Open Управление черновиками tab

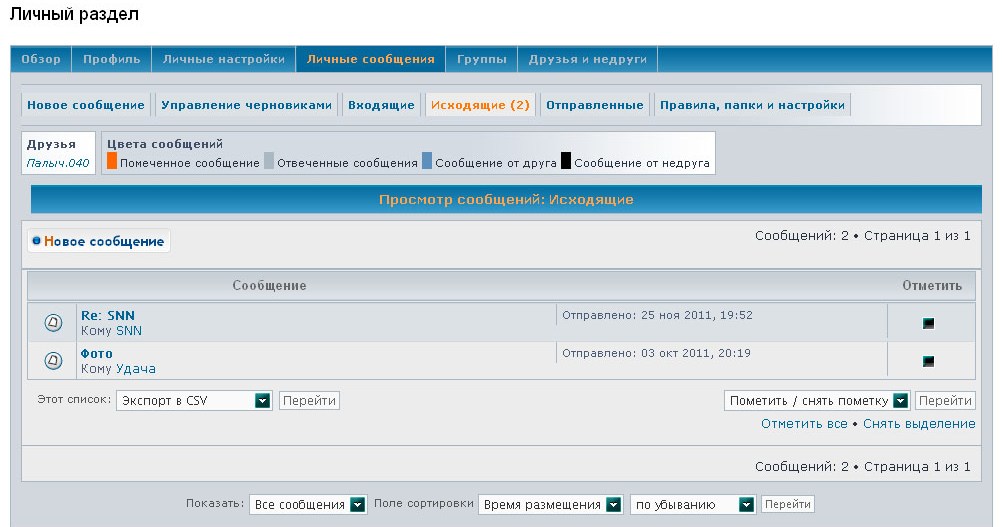tap(246, 105)
